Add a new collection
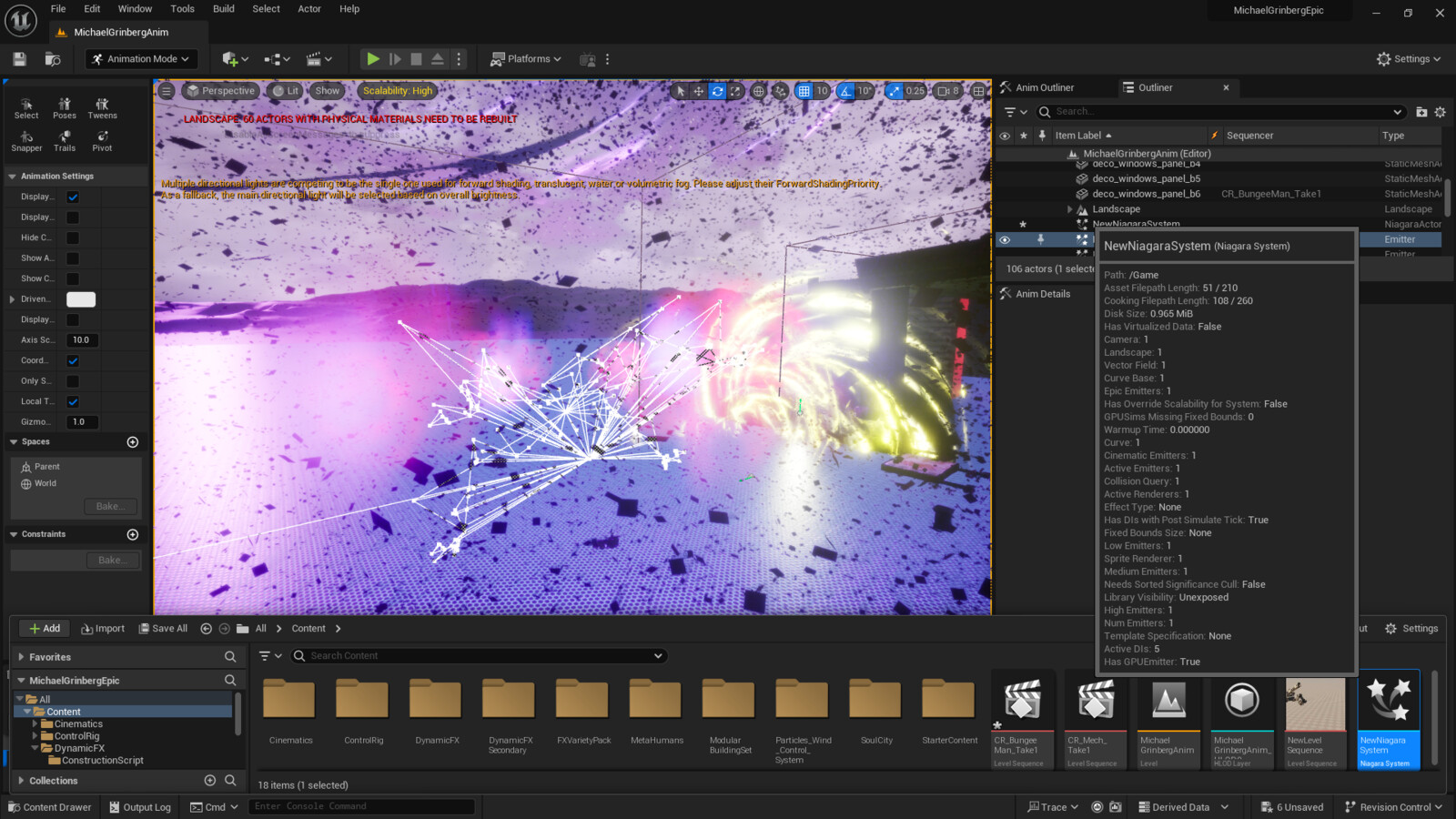The image size is (1456, 819). (x=210, y=781)
